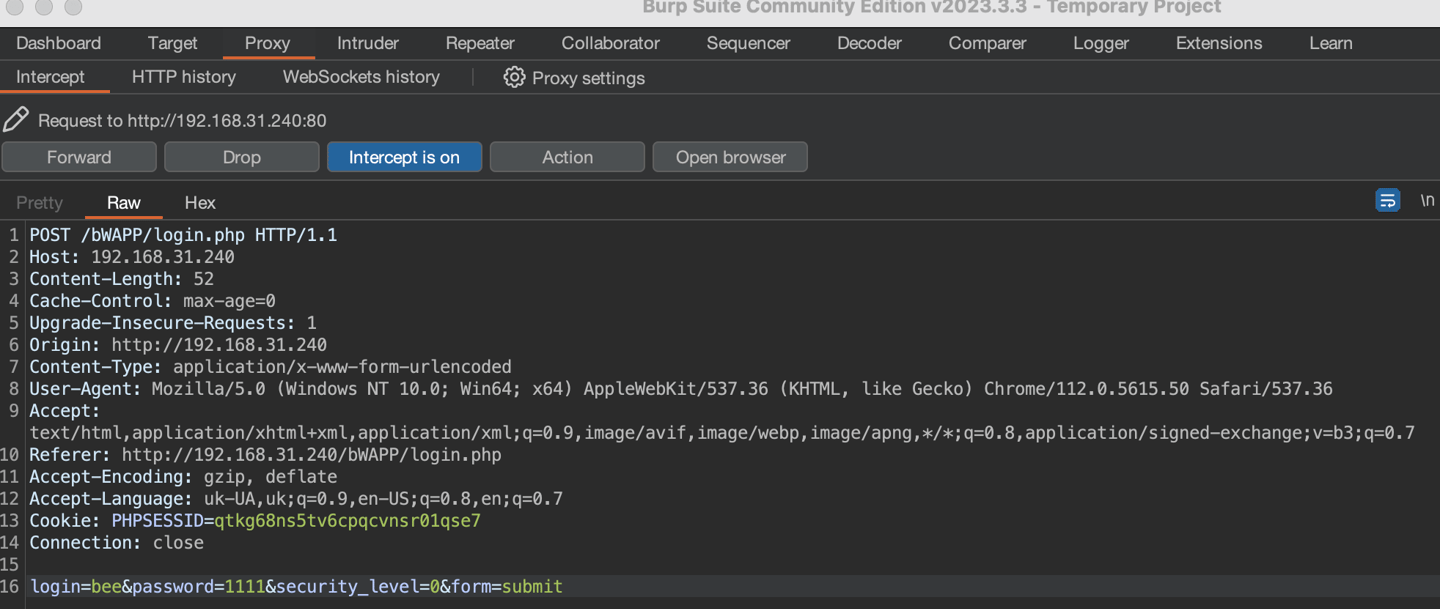Click the login=bee&password=1111 body line
Screen dimensions: 1440x609
coord(297,587)
